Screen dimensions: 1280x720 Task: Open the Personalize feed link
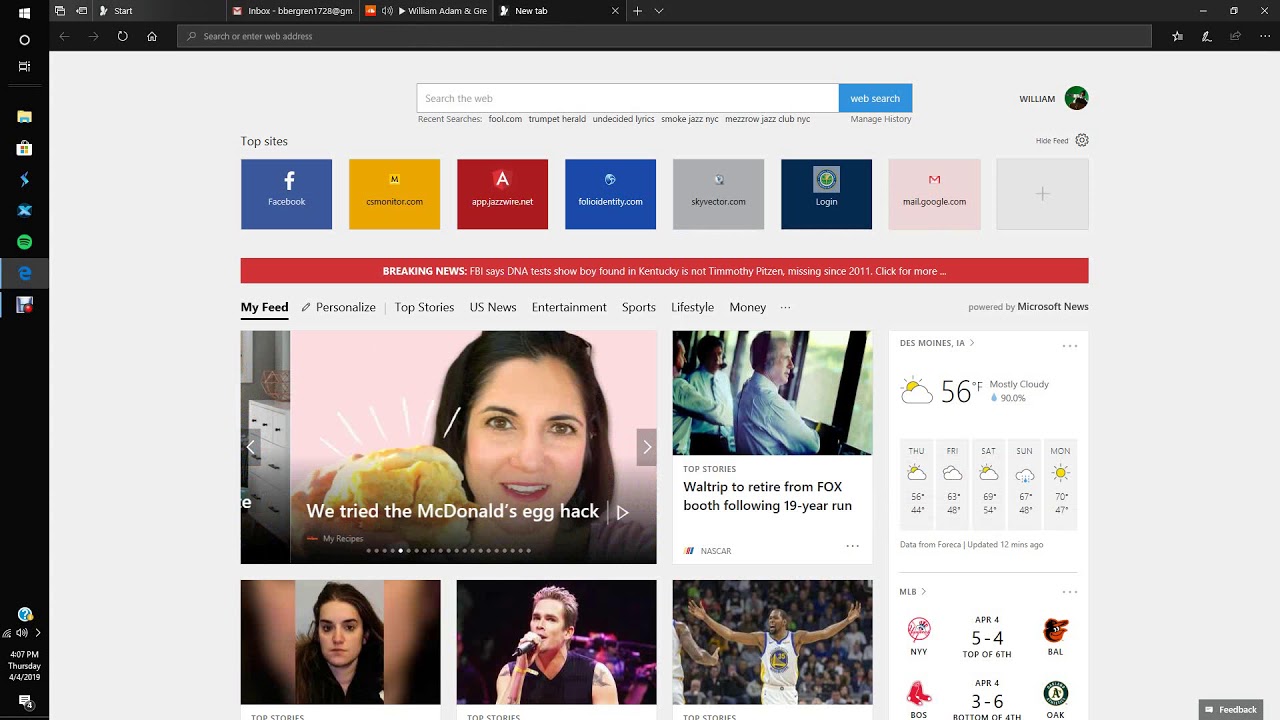[x=338, y=307]
